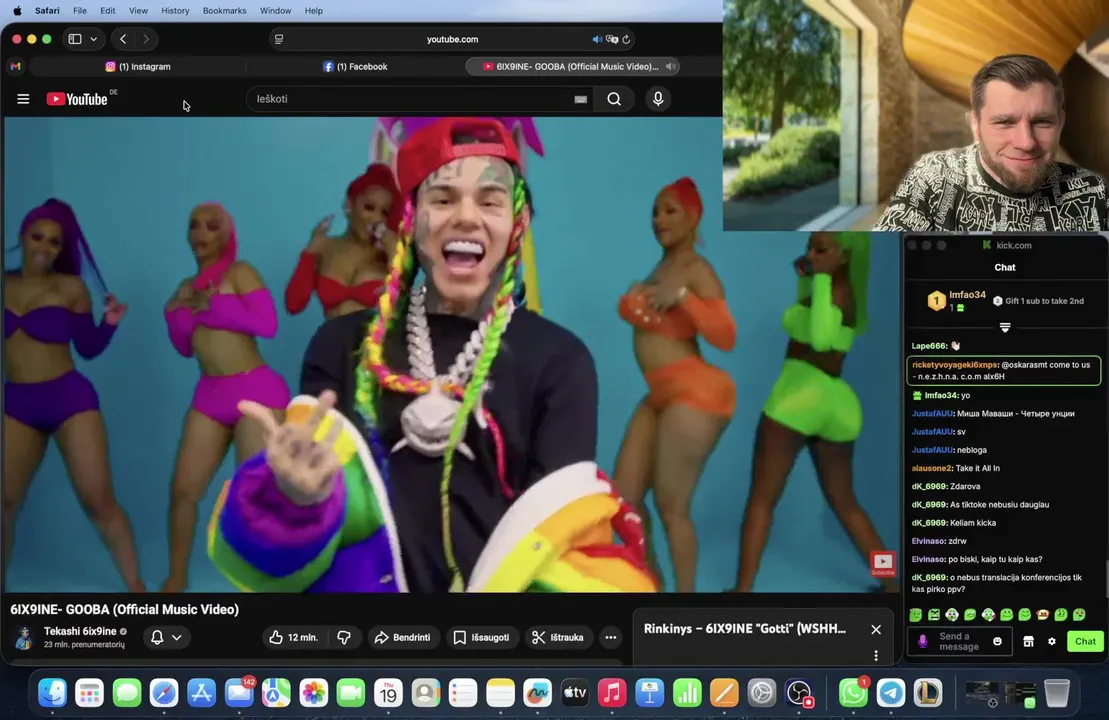The width and height of the screenshot is (1109, 720).
Task: Open the pinned Gmail tab
Action: pos(16,66)
